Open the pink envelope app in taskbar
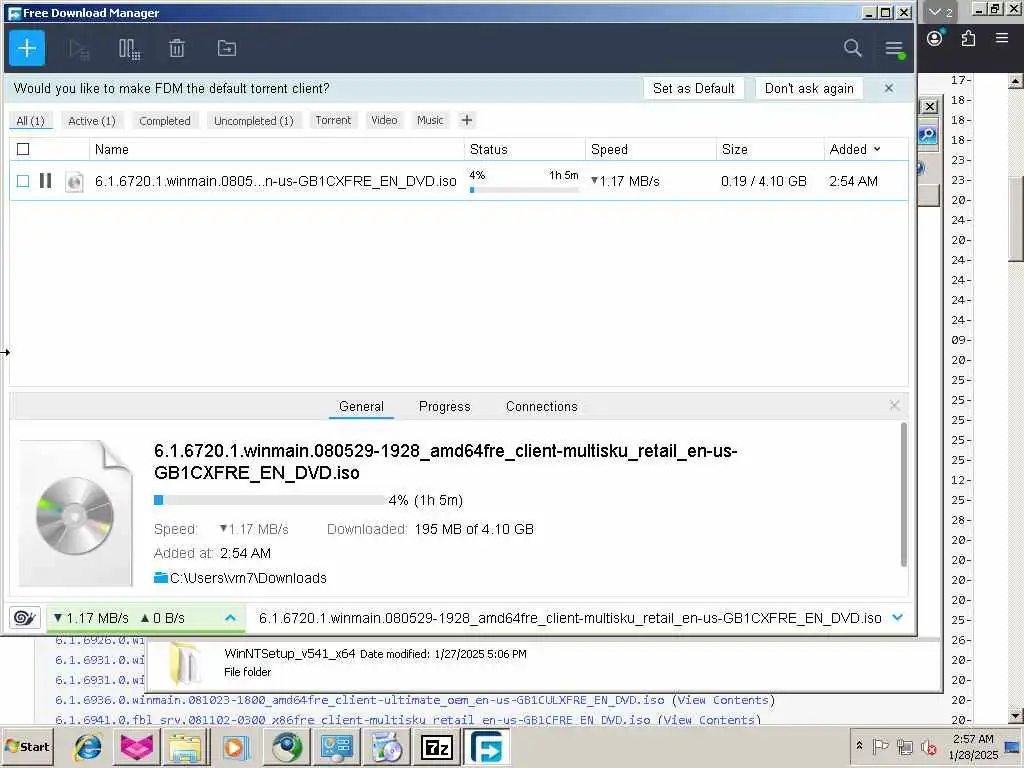 (x=136, y=747)
